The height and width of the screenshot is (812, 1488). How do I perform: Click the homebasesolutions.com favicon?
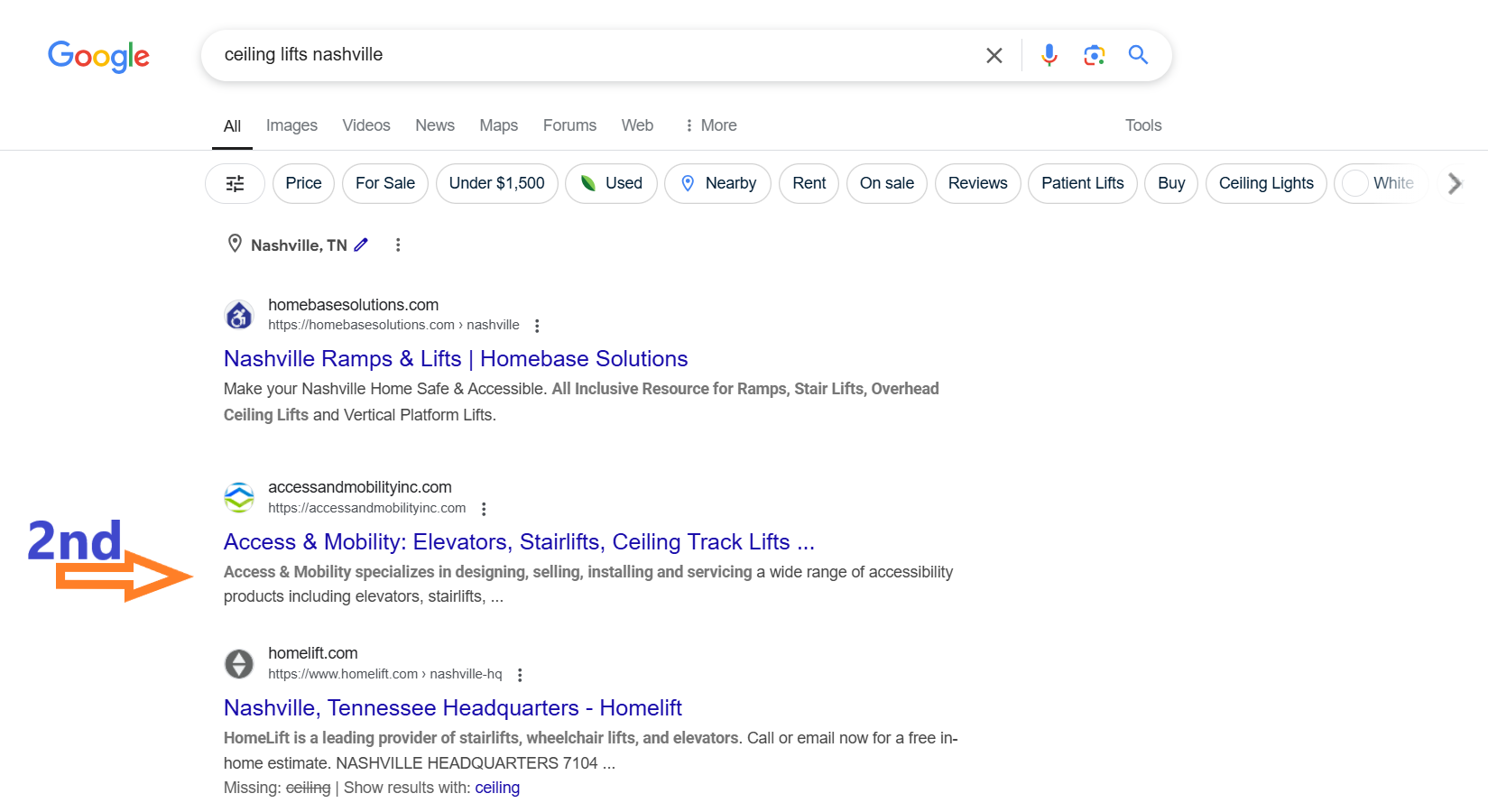tap(239, 315)
